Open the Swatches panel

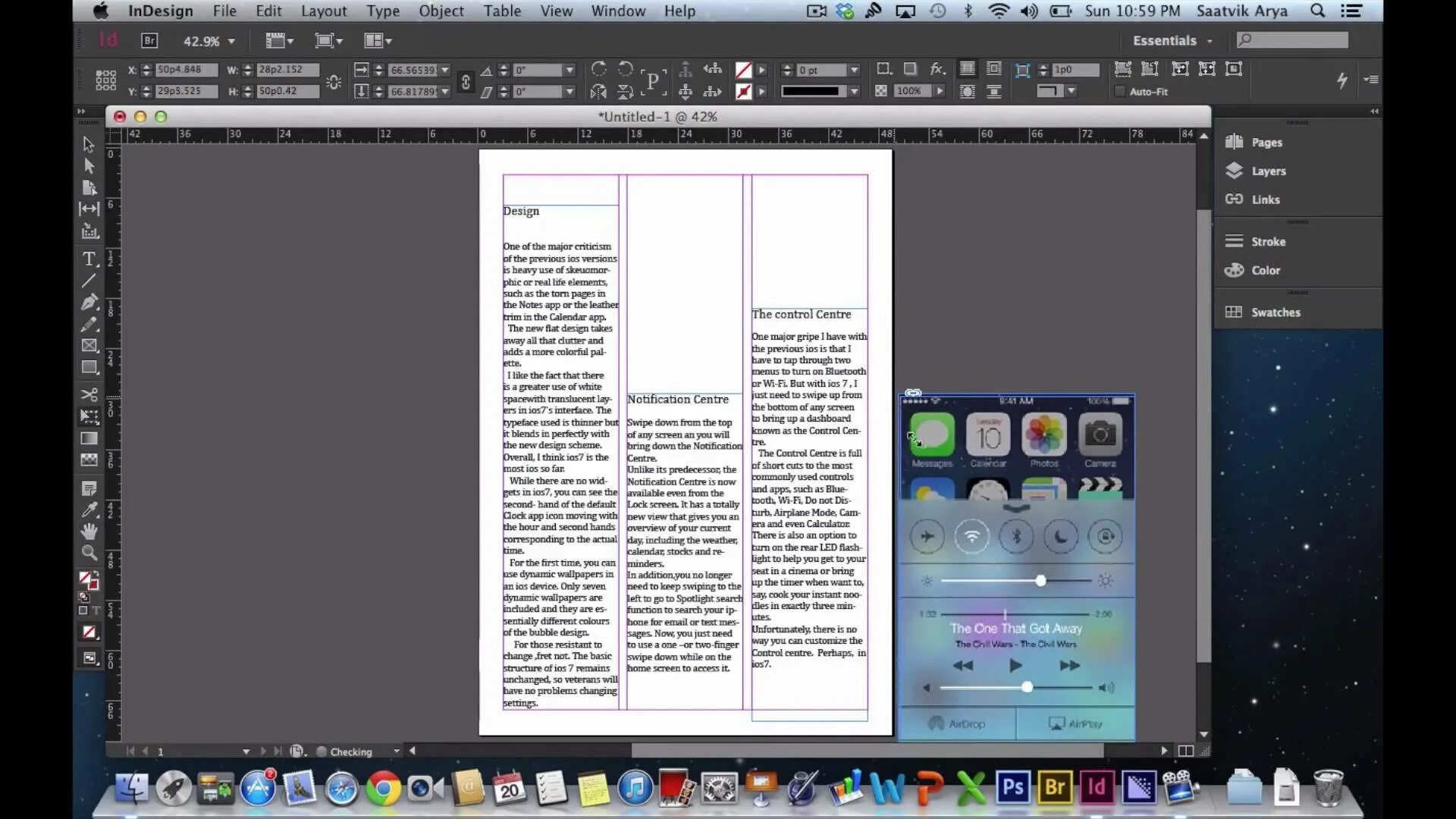coord(1275,312)
